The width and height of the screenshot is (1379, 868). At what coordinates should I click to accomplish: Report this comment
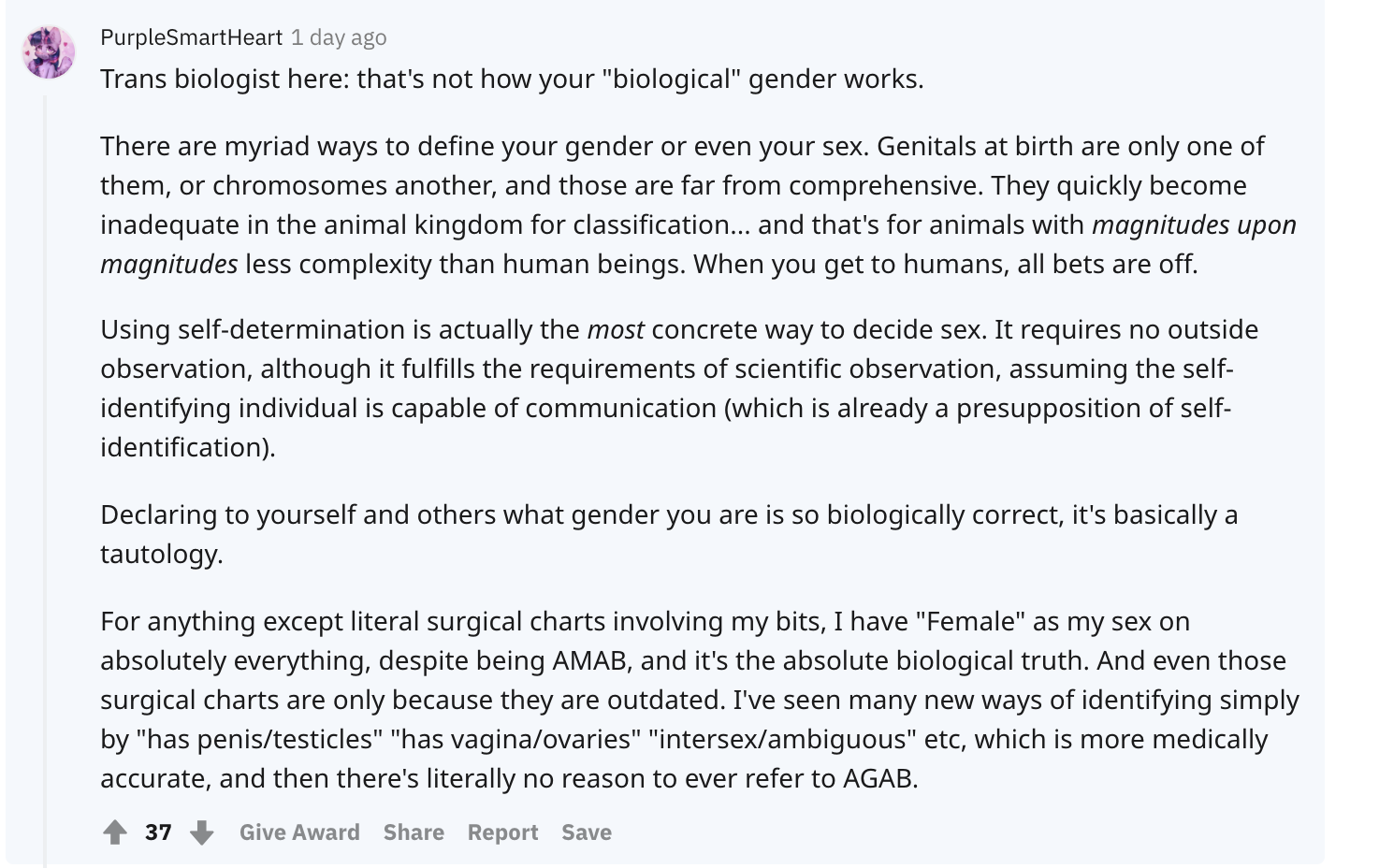pyautogui.click(x=502, y=832)
